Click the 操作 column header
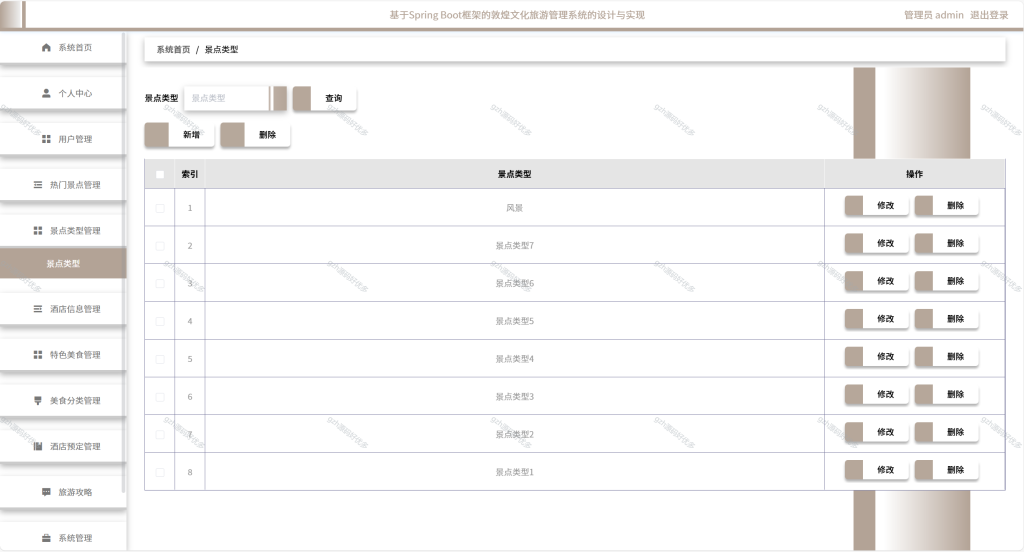 [914, 174]
